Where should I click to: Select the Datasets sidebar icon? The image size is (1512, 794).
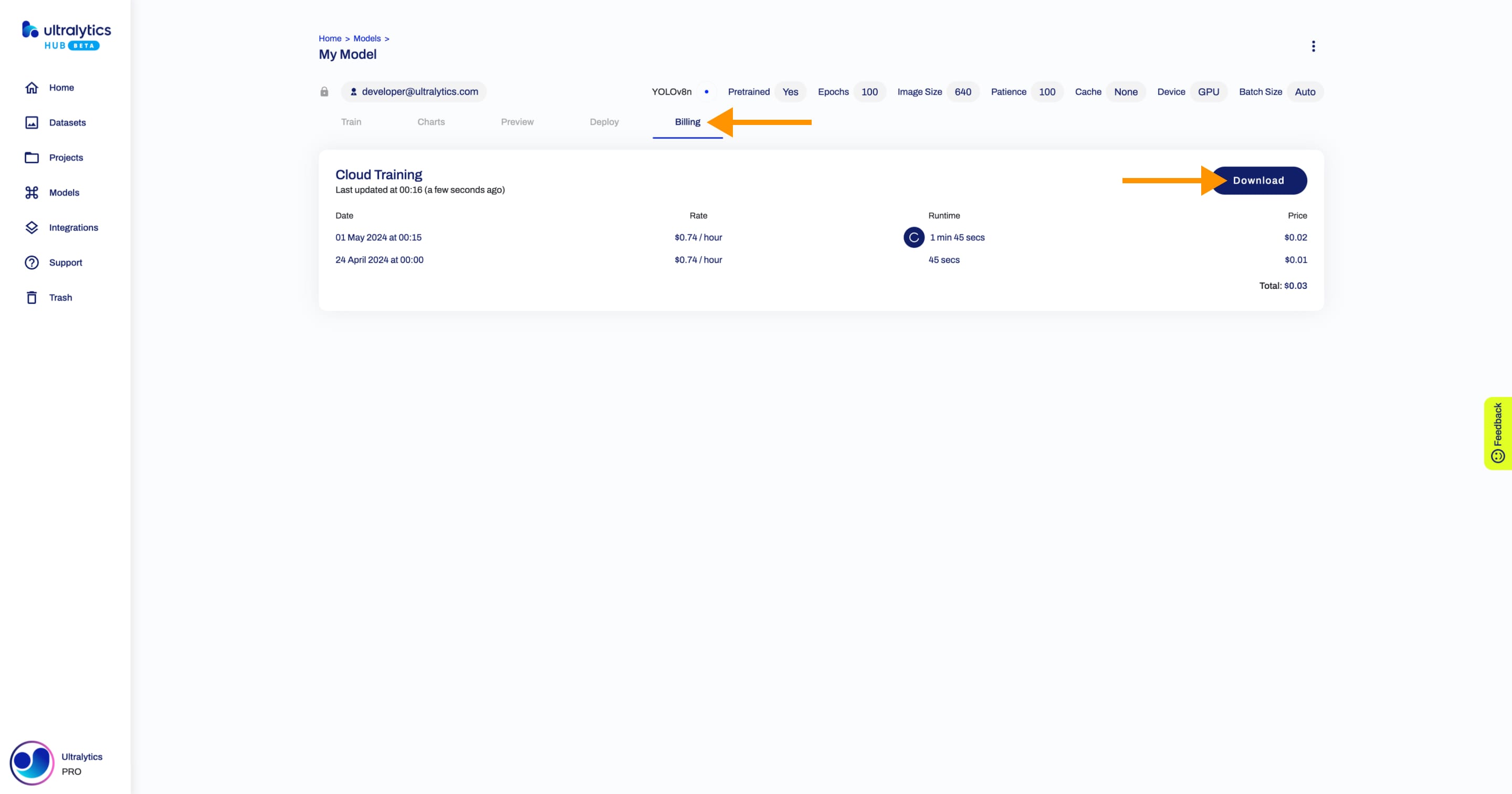(x=30, y=122)
